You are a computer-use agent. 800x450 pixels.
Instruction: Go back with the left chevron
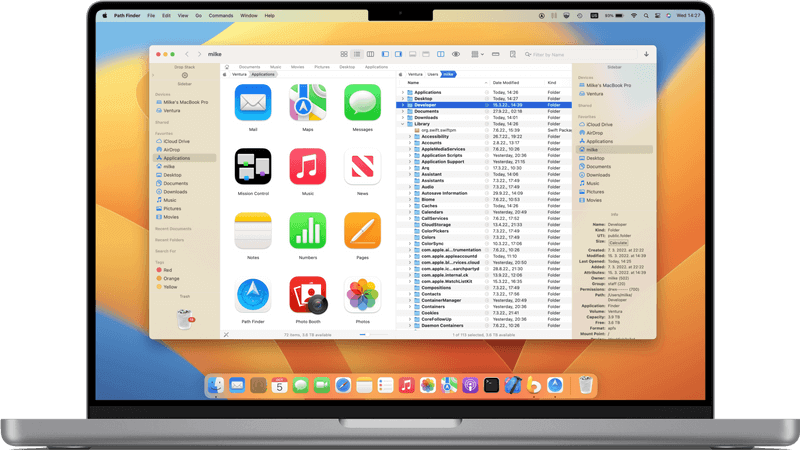[187, 54]
